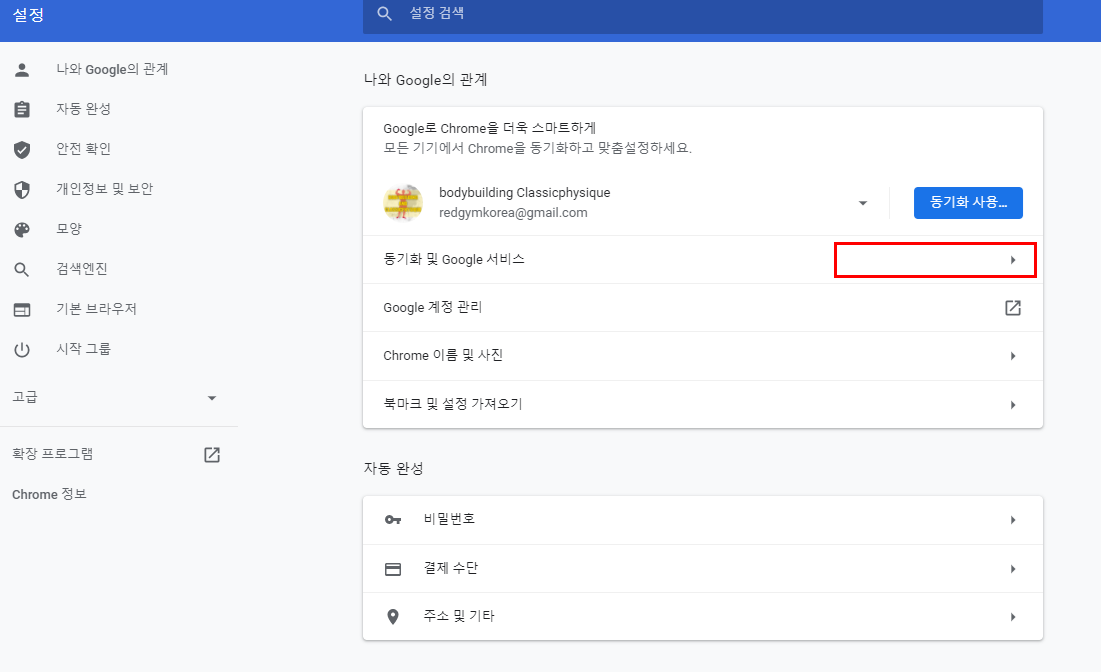Click the 고급 label in sidebar

[25, 397]
